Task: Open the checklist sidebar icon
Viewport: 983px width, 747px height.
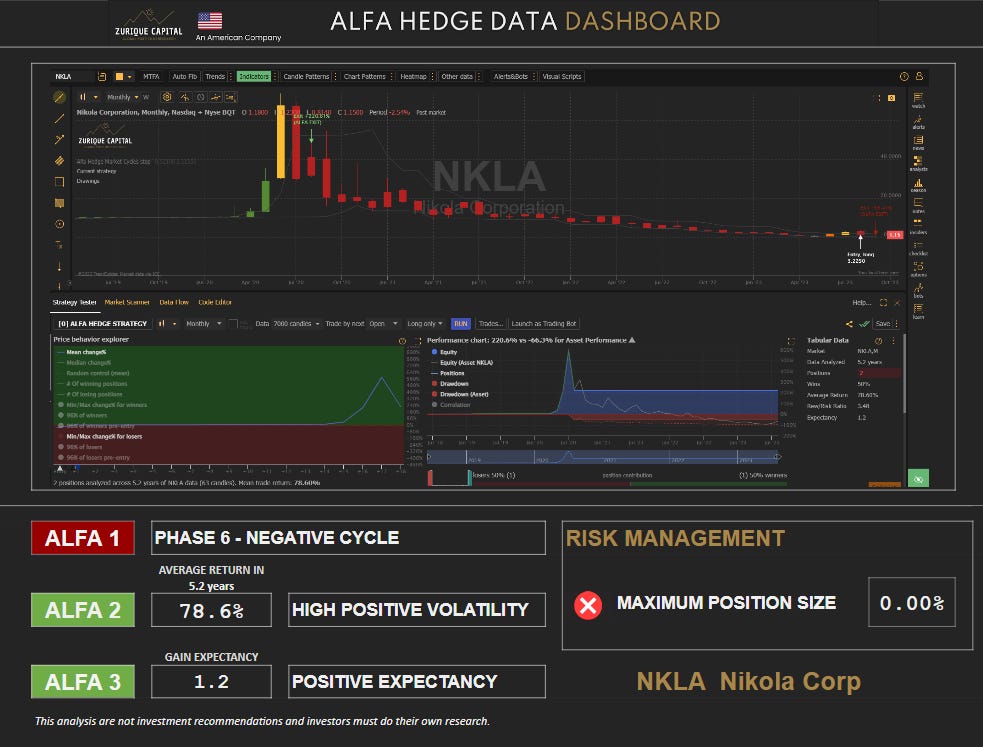Action: [918, 247]
